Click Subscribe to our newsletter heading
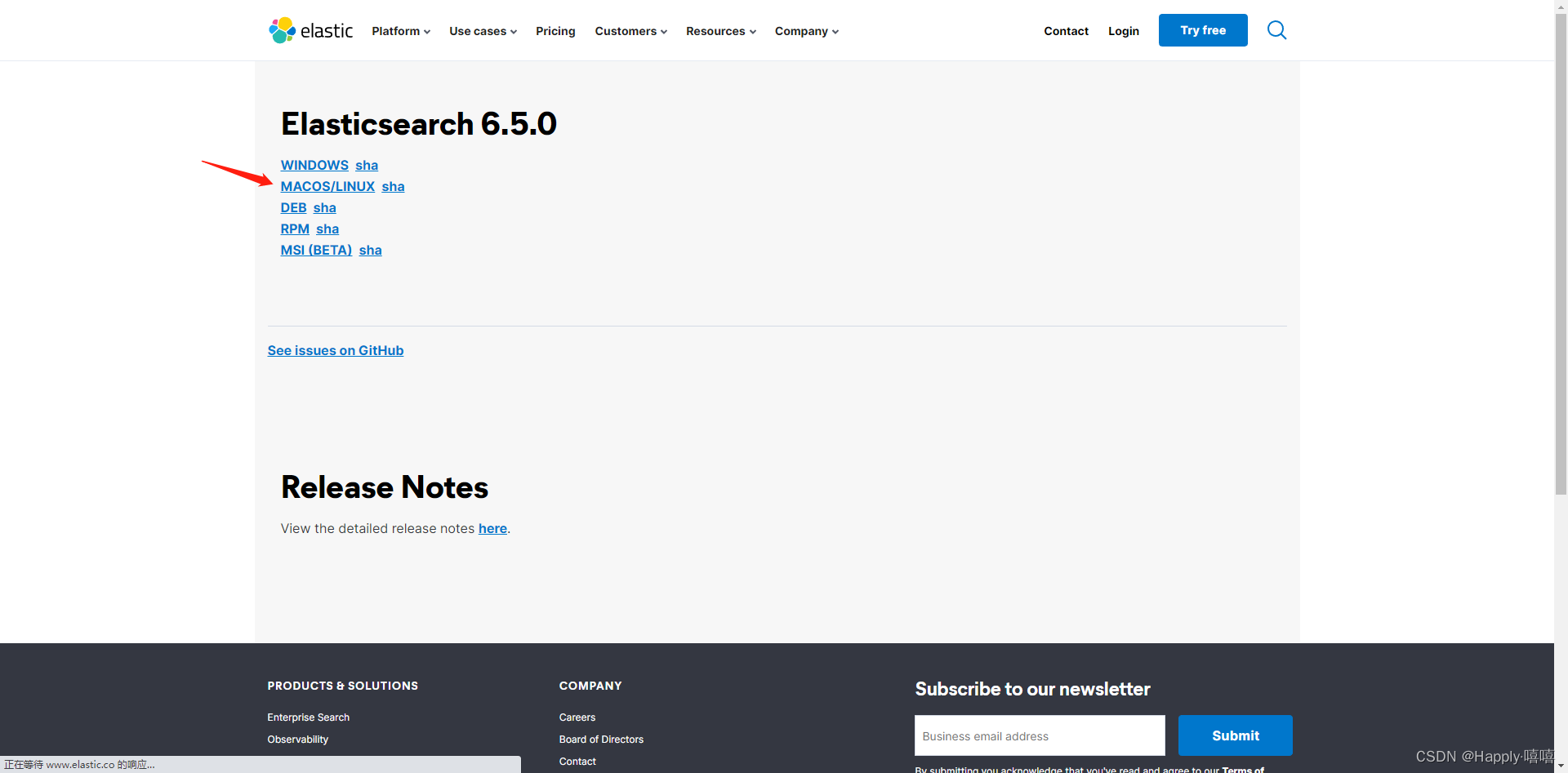Screen dimensions: 1568x773 1032,689
